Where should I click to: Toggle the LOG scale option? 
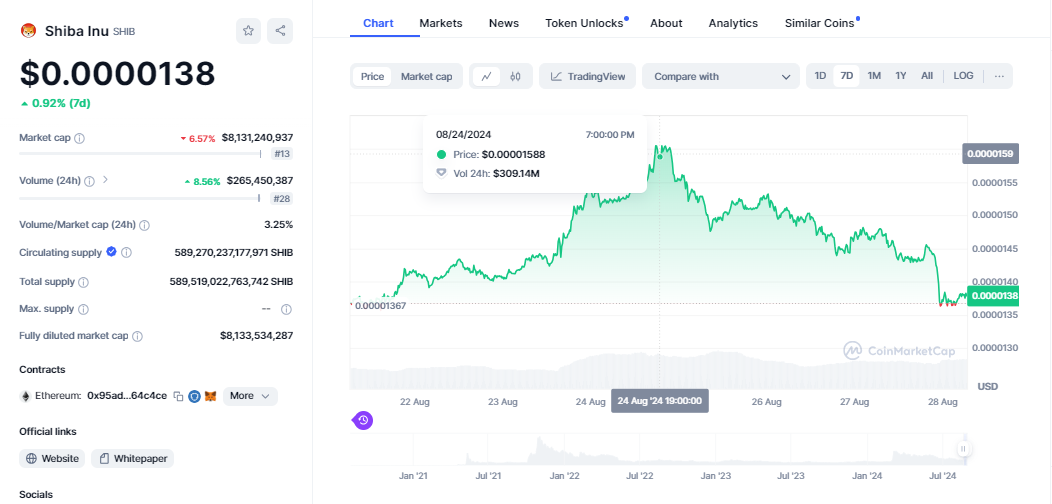coord(963,76)
